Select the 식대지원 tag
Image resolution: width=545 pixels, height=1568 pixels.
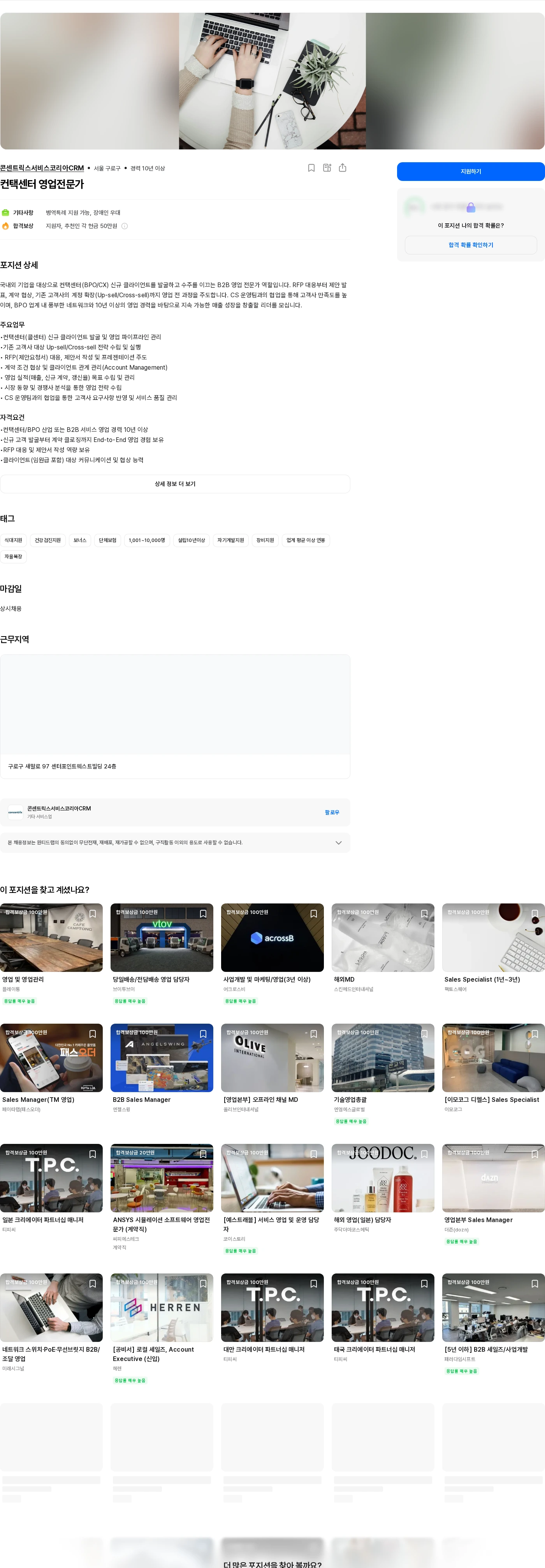13,540
